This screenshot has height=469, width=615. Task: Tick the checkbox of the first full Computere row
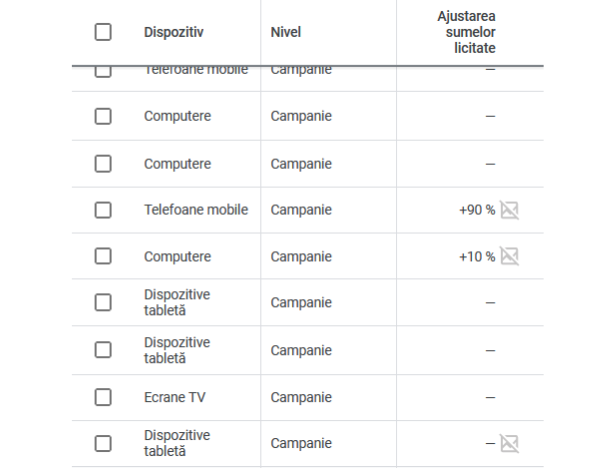pos(103,116)
